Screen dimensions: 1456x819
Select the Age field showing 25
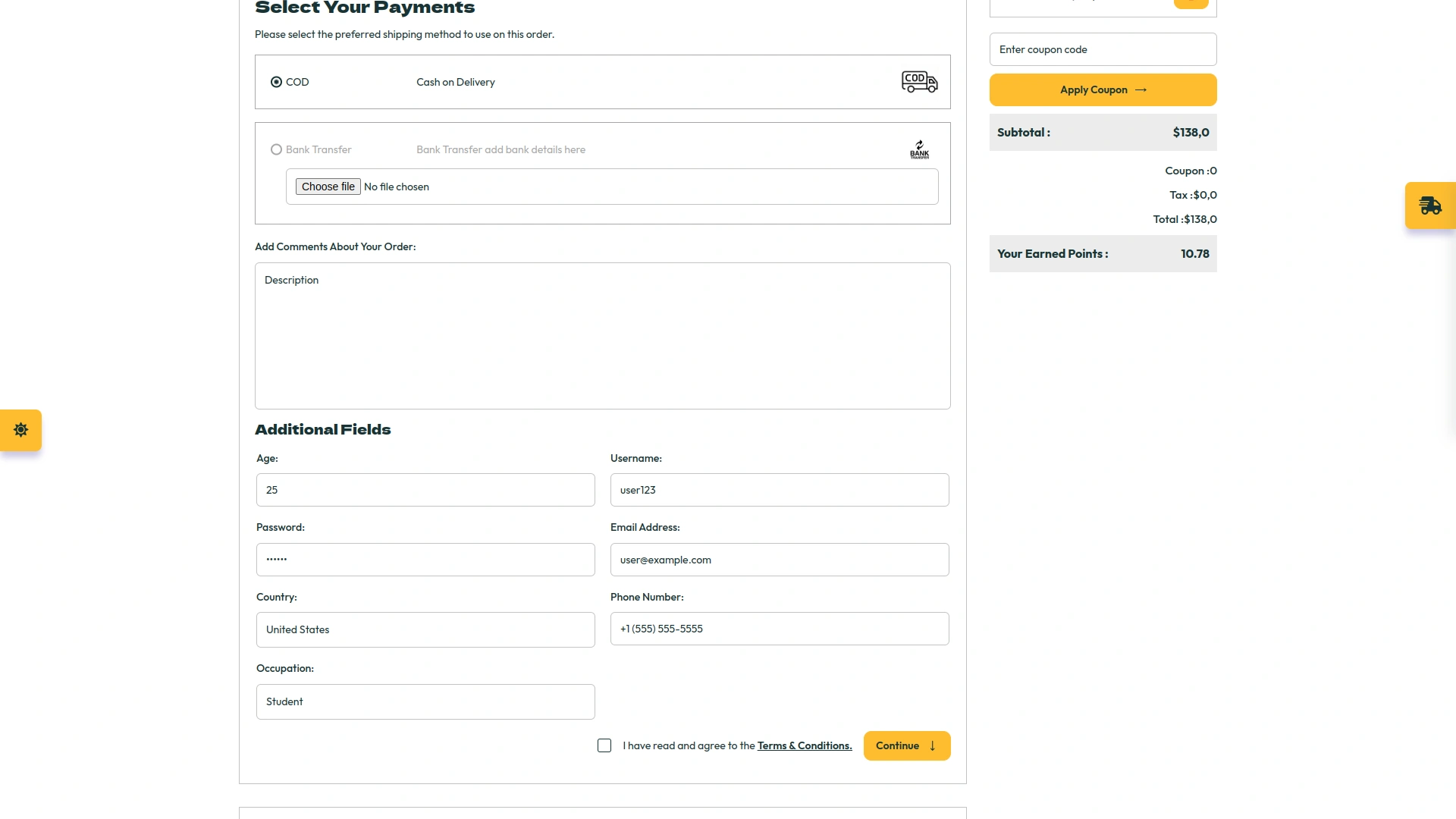point(425,490)
